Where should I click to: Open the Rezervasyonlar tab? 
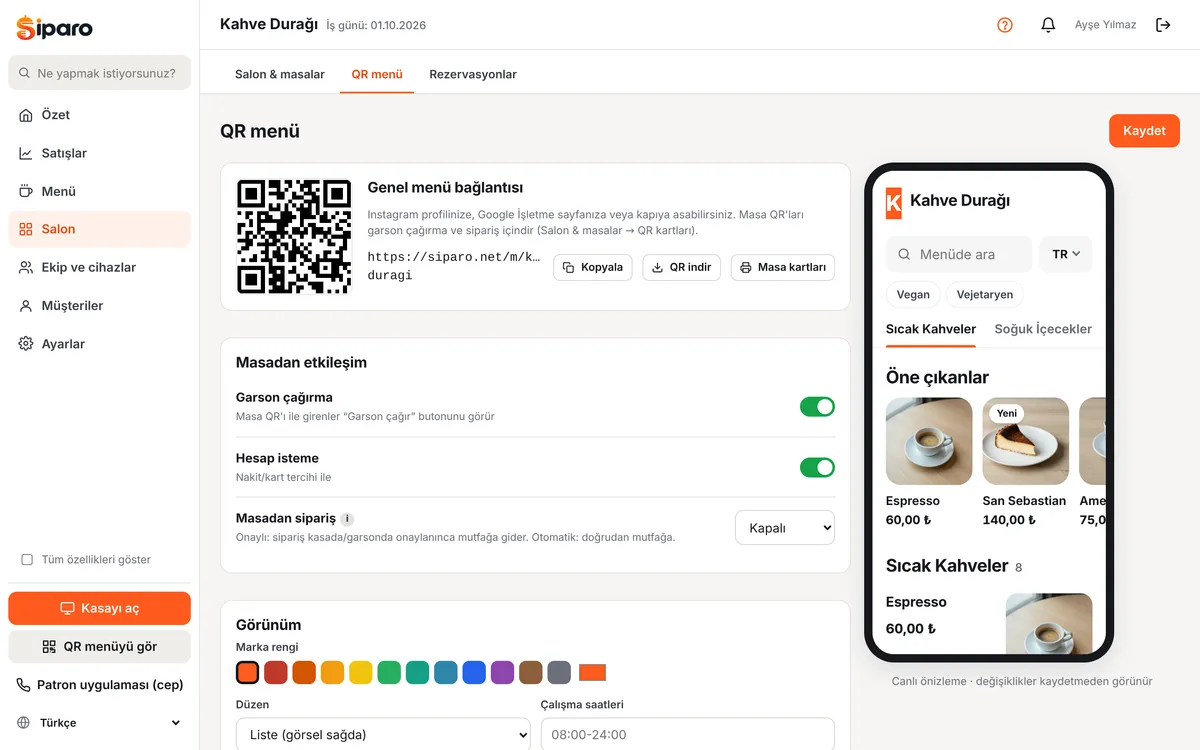point(473,74)
